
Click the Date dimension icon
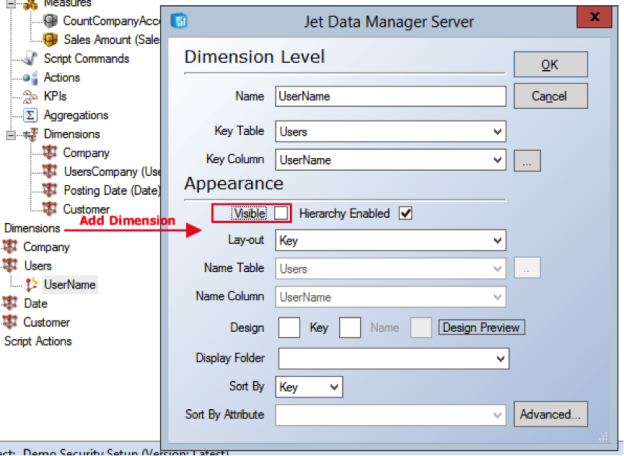(x=10, y=303)
